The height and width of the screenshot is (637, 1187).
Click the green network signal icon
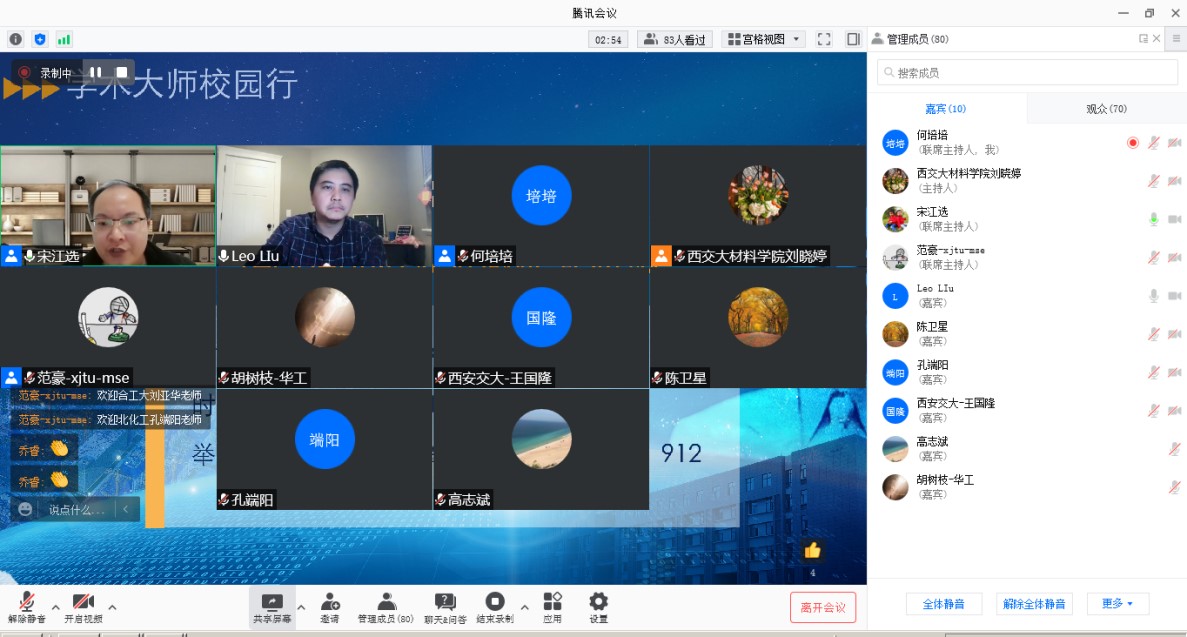click(x=64, y=39)
